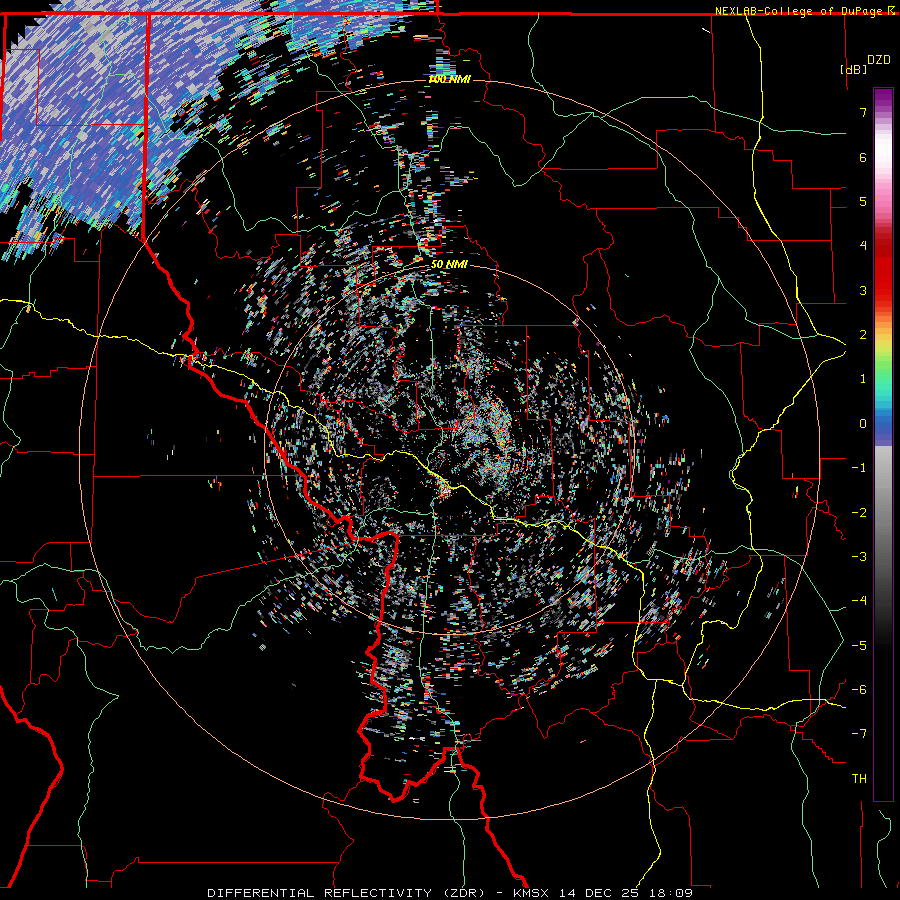The image size is (900, 900).
Task: Click the DZD product label
Action: (878, 60)
